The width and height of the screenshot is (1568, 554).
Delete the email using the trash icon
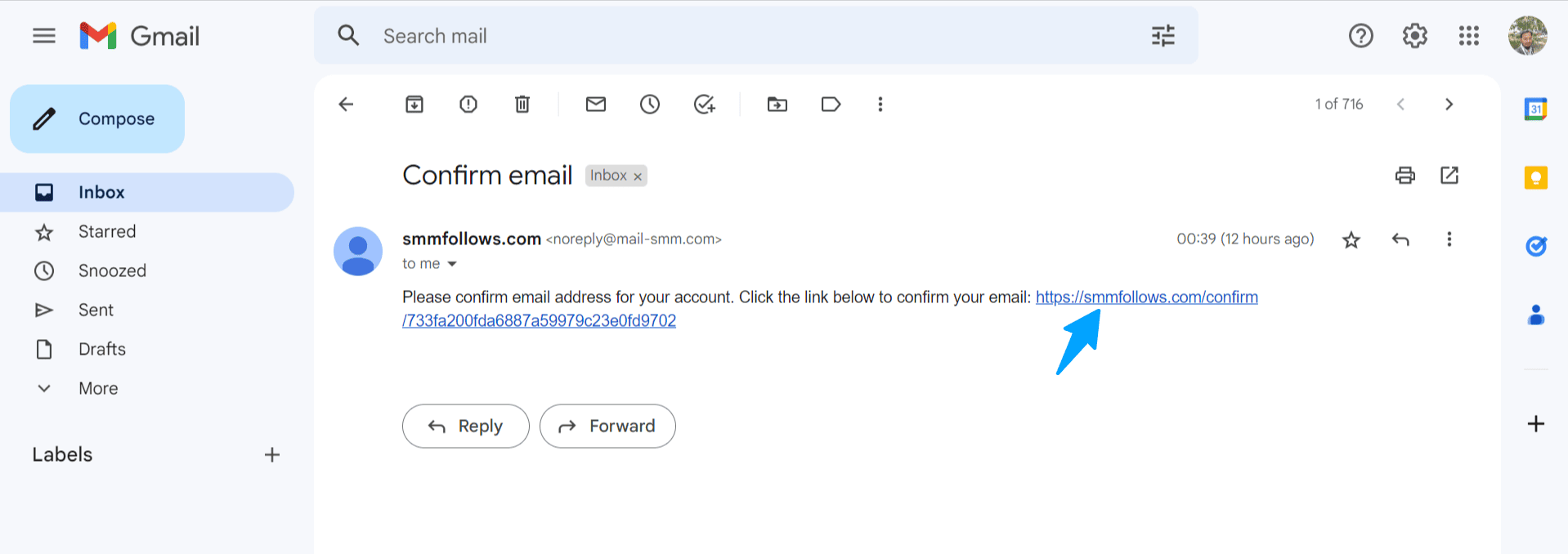point(522,104)
